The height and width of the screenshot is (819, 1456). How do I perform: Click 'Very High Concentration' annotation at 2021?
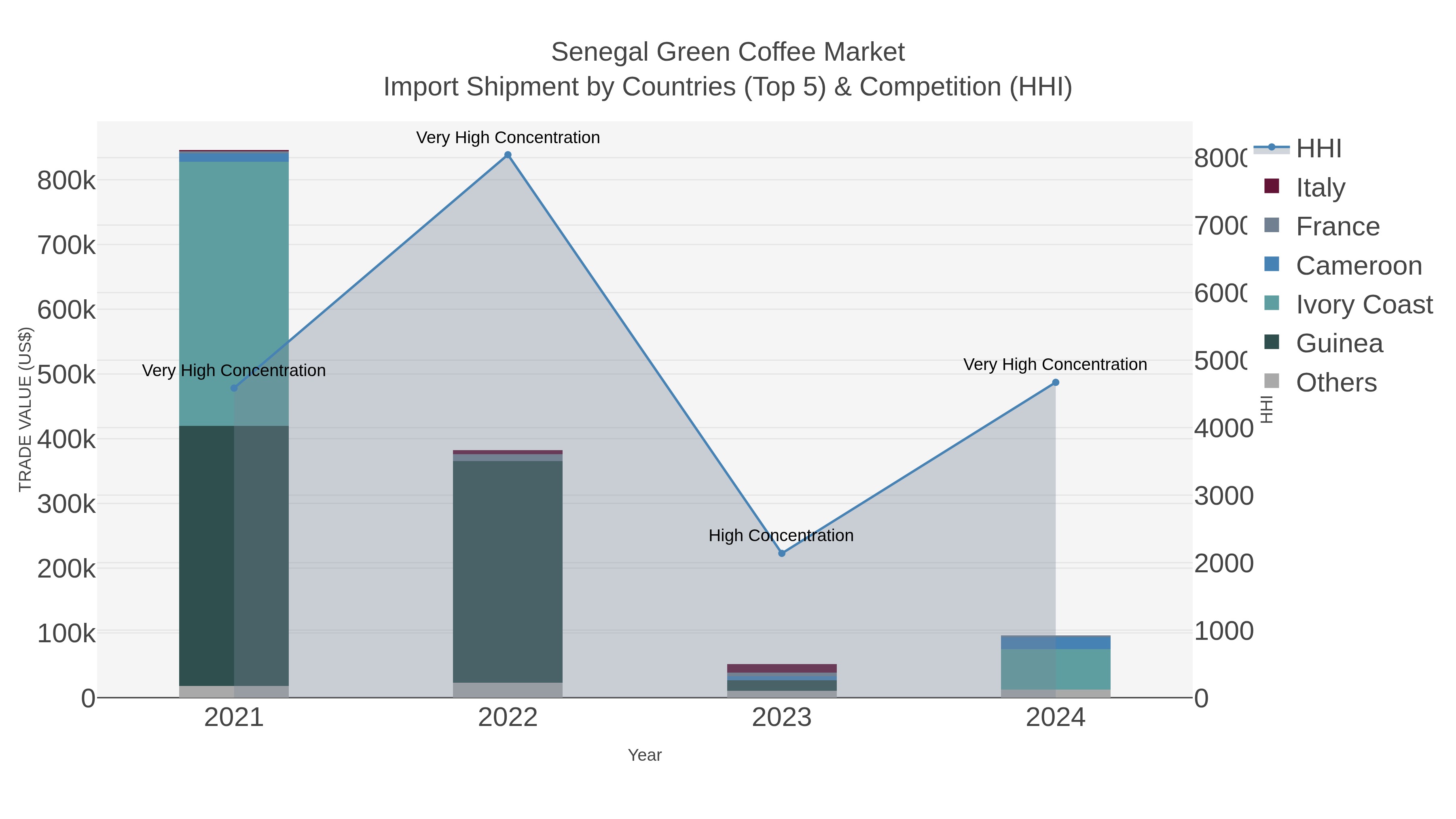[234, 370]
